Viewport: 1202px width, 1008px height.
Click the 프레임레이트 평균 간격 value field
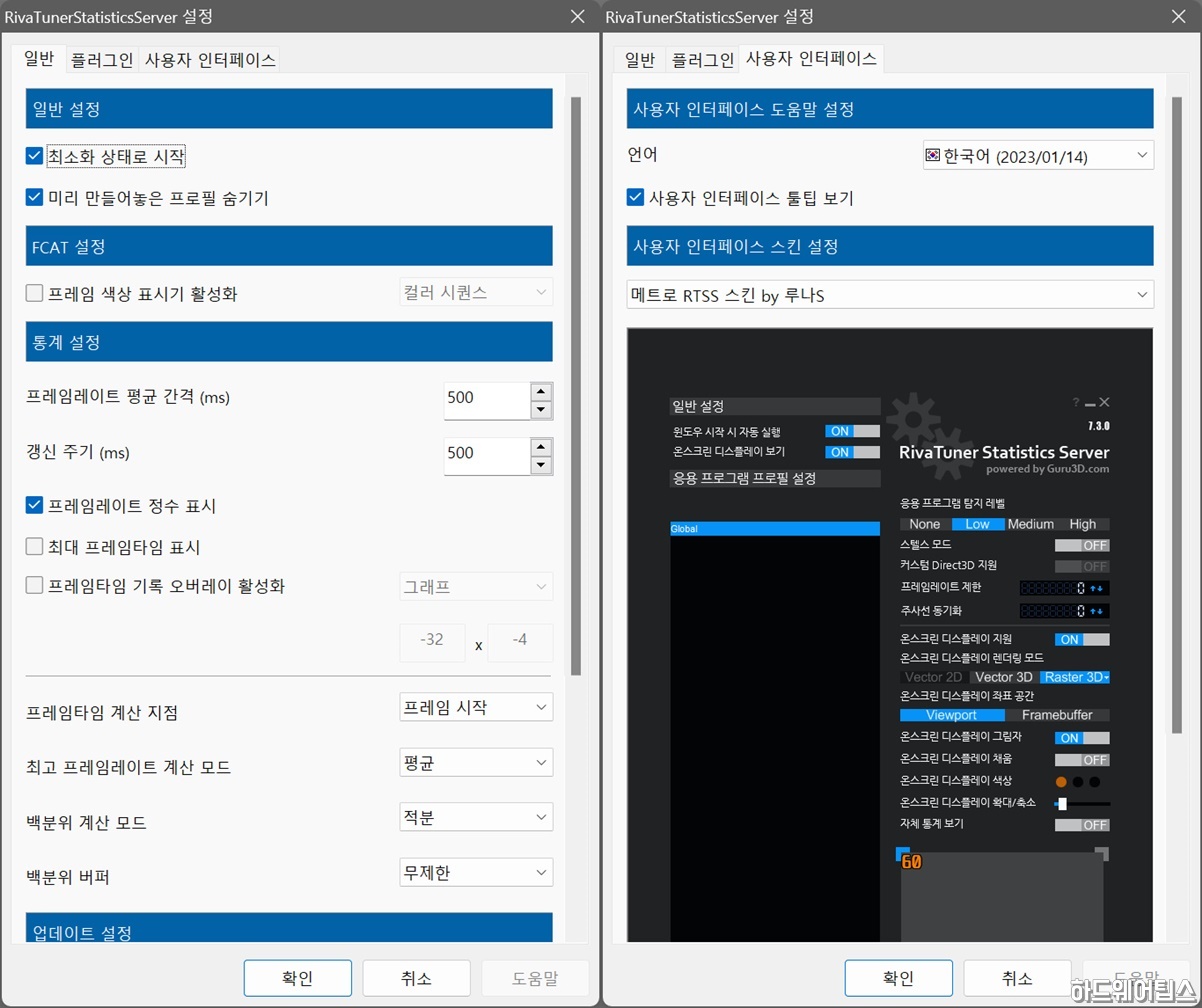click(487, 400)
